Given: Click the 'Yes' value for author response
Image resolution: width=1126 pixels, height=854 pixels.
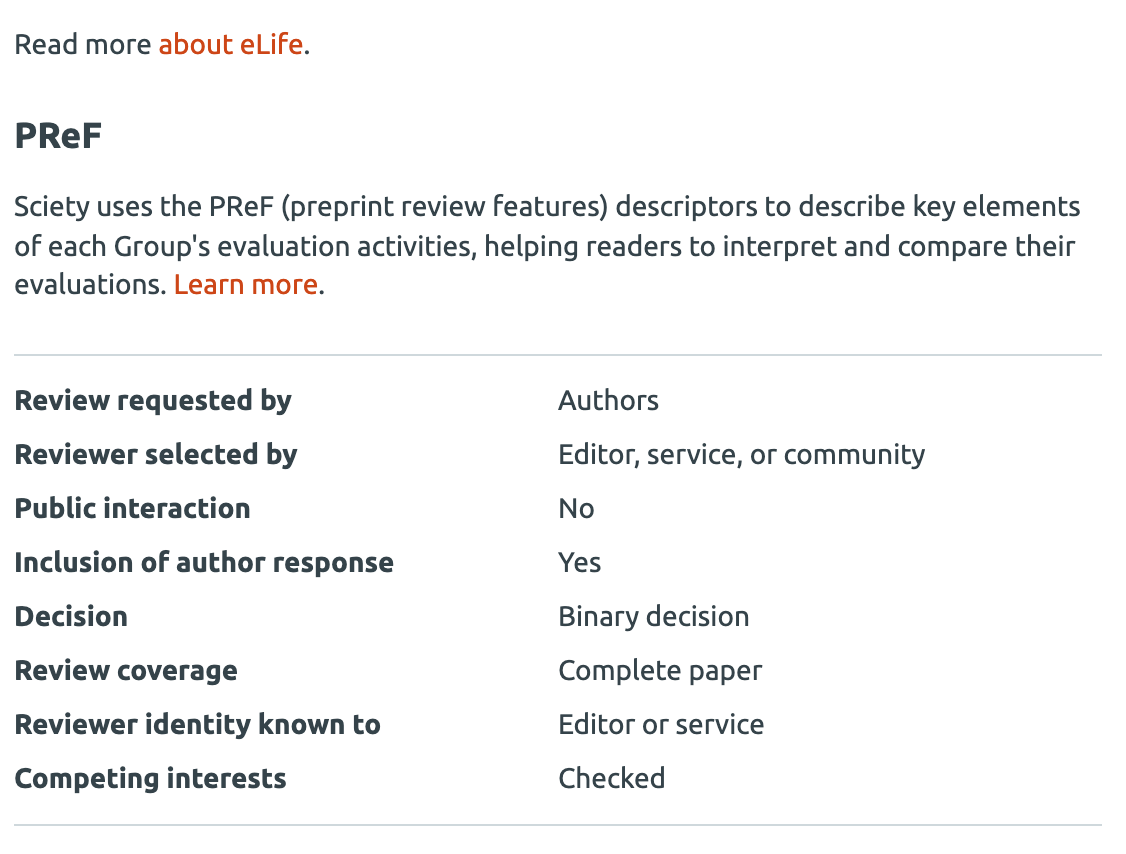Looking at the screenshot, I should 579,563.
